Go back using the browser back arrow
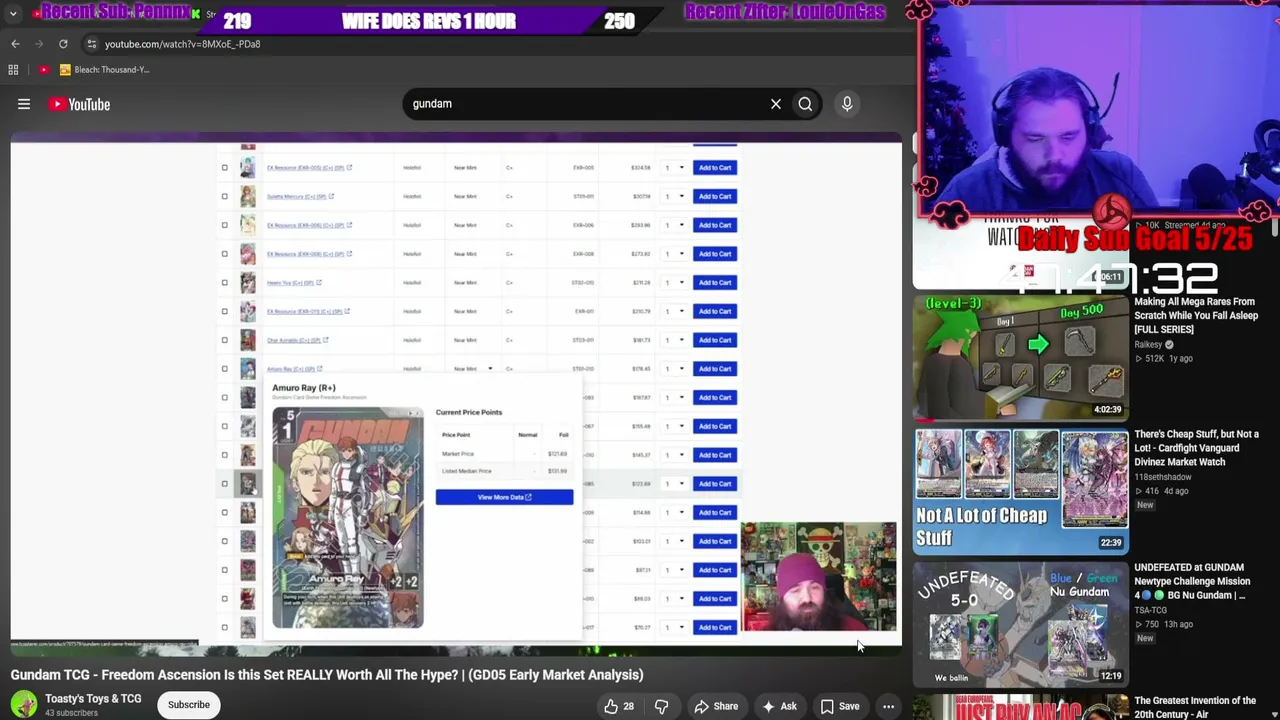 15,44
